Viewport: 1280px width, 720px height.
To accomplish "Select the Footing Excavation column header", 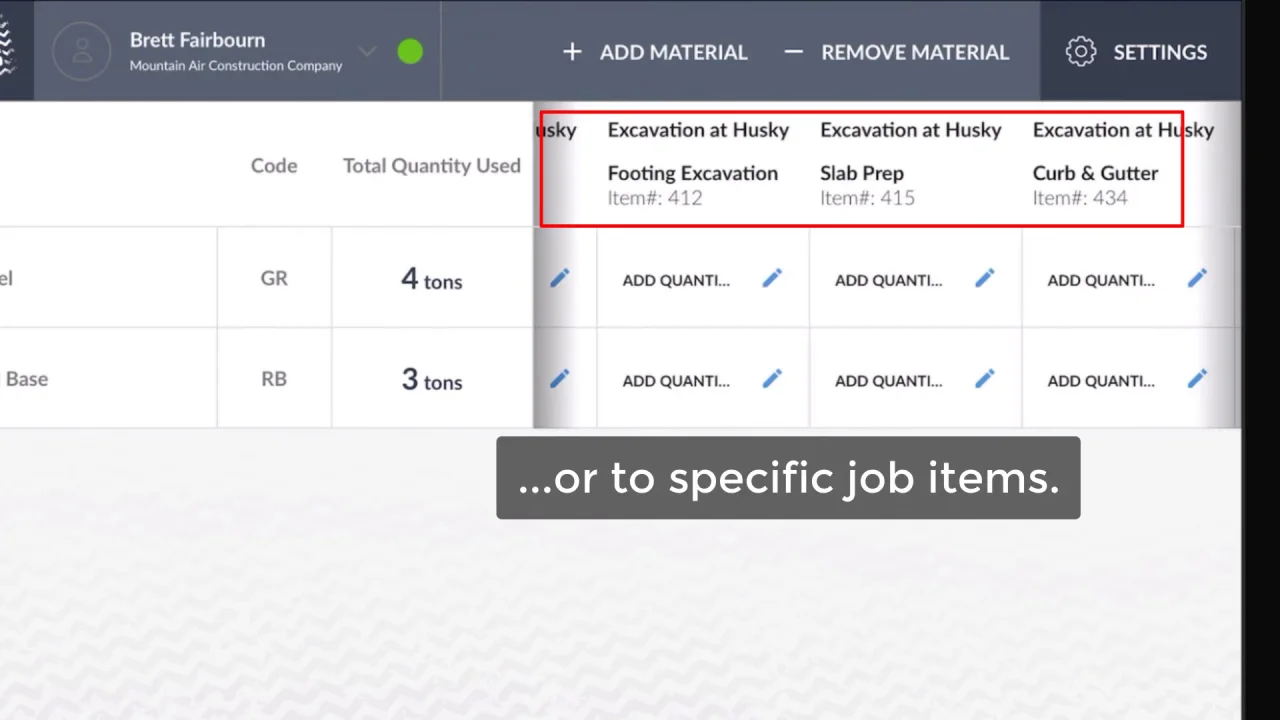I will tap(693, 173).
